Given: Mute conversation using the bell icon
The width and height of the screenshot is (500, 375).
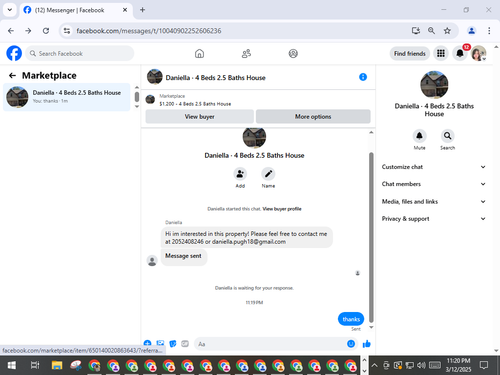Looking at the screenshot, I should pos(419,136).
